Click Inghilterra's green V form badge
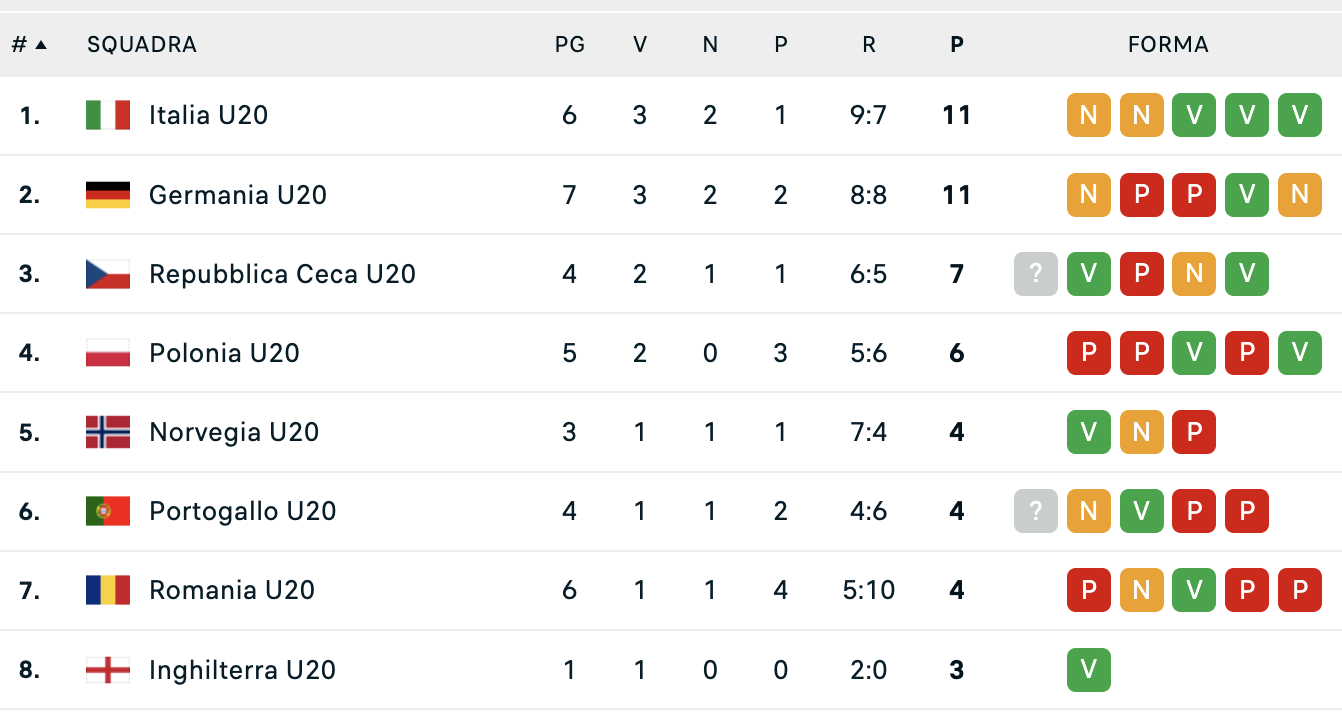Screen dimensions: 1342x724 1089,670
